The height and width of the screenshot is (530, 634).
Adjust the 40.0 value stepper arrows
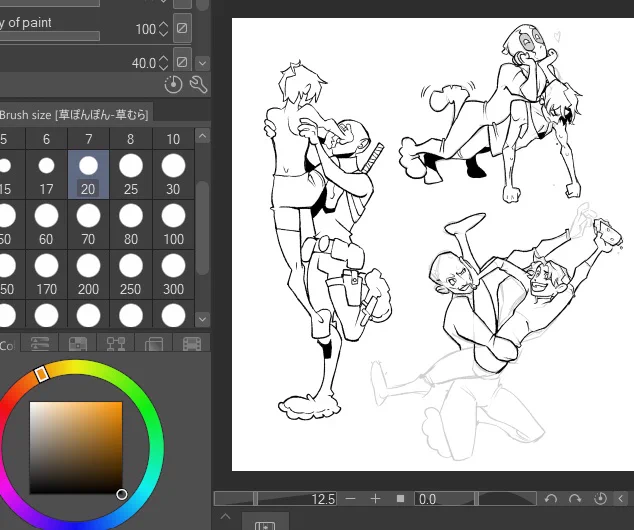(x=163, y=63)
